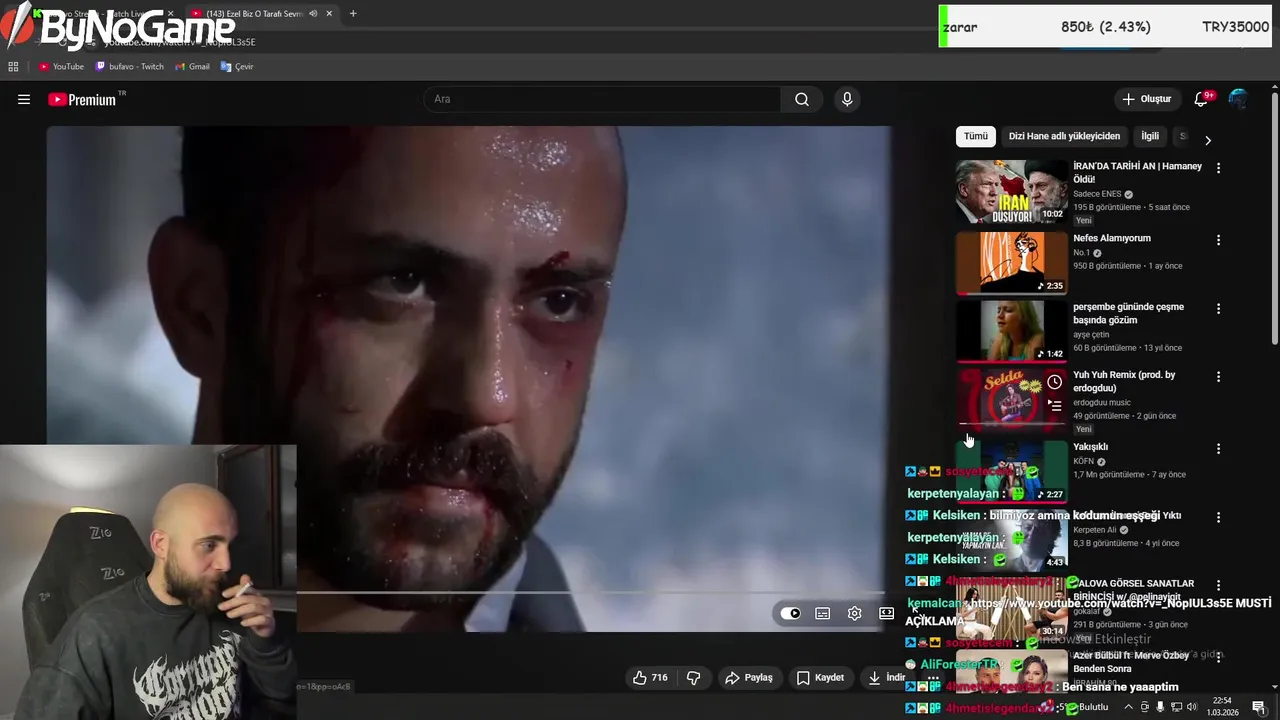
Task: Toggle the autoplay switch in player
Action: tap(791, 613)
